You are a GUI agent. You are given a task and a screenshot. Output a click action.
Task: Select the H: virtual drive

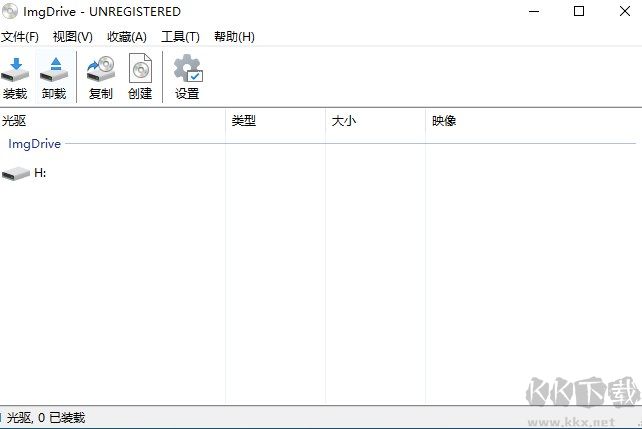tap(26, 173)
